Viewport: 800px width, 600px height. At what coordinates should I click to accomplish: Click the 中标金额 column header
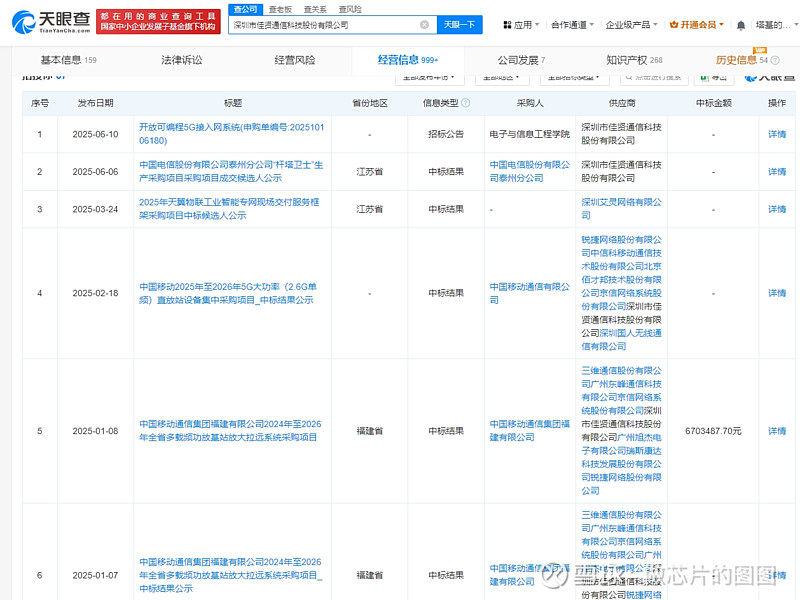pos(713,103)
